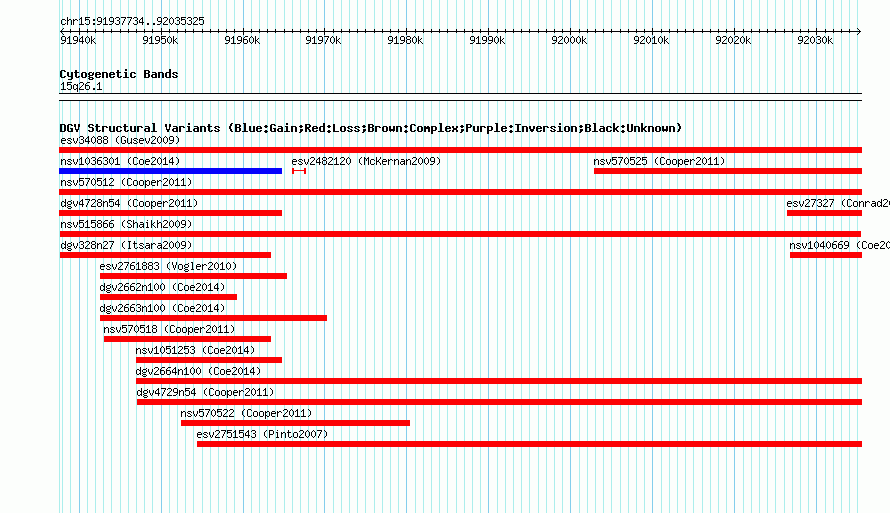Click the 15q26.1 band label
890x513 pixels.
tap(81, 86)
